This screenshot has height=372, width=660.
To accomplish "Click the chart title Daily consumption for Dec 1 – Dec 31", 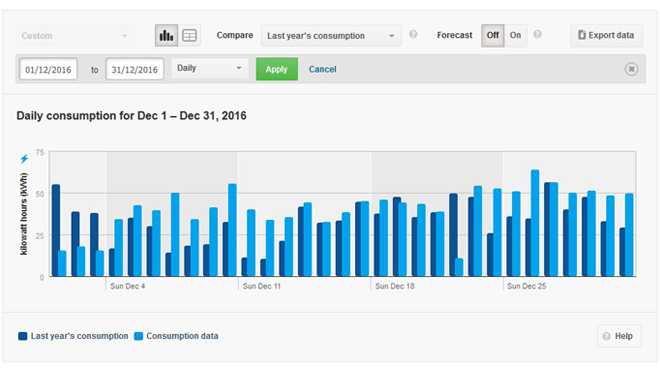I will (x=131, y=116).
